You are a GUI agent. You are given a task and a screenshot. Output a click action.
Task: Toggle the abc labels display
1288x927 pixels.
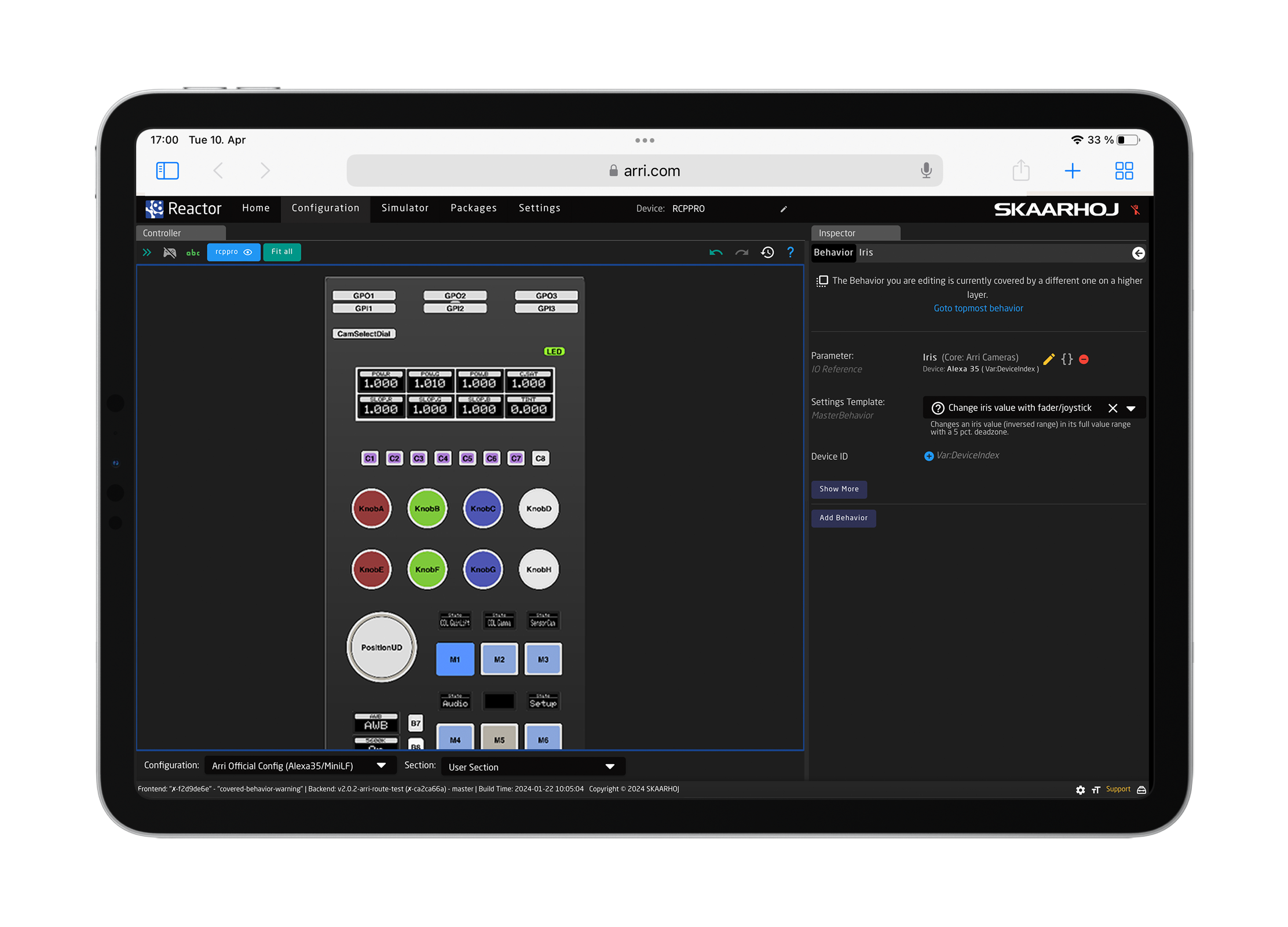point(193,253)
